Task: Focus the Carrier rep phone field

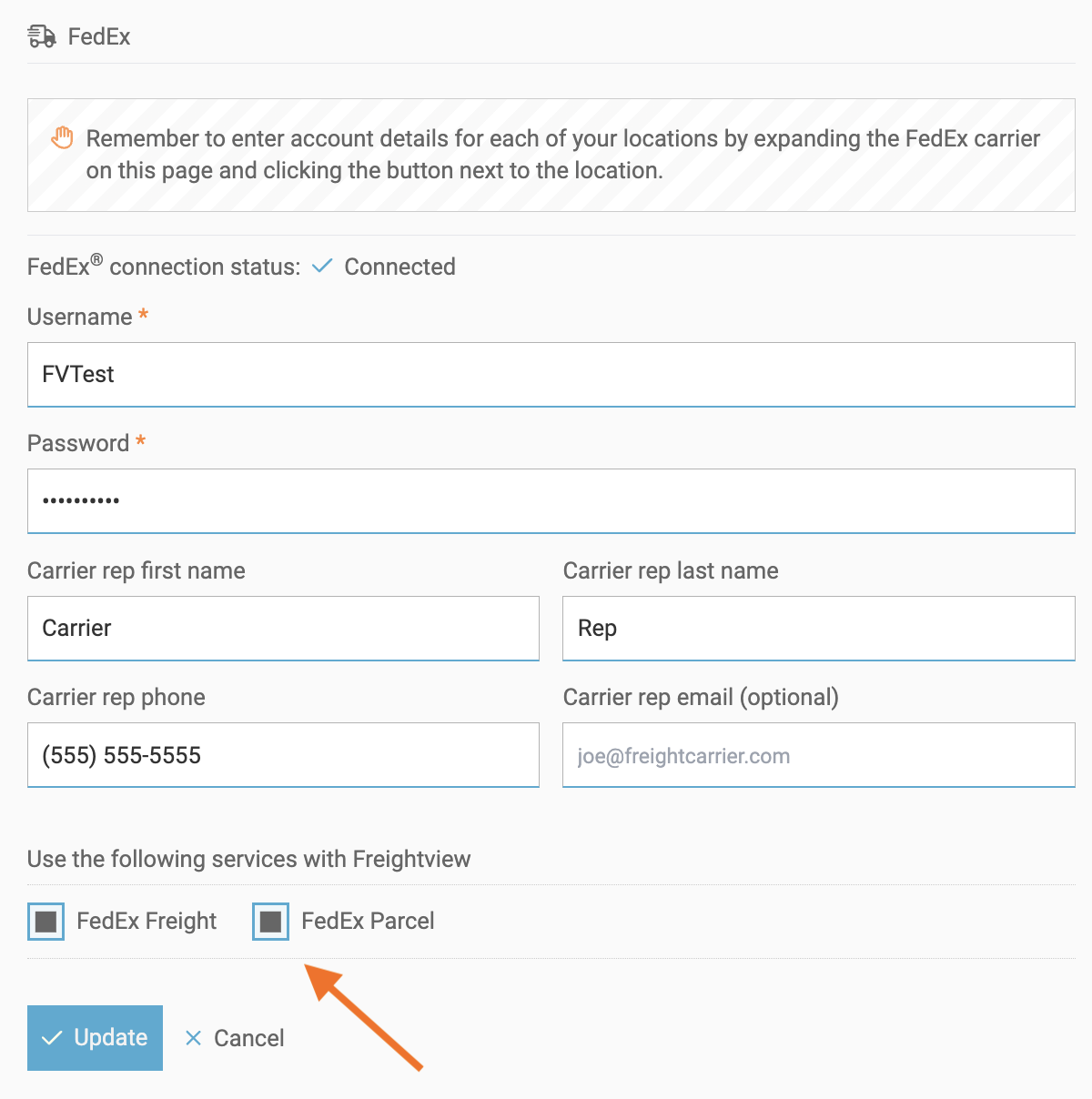Action: click(283, 755)
